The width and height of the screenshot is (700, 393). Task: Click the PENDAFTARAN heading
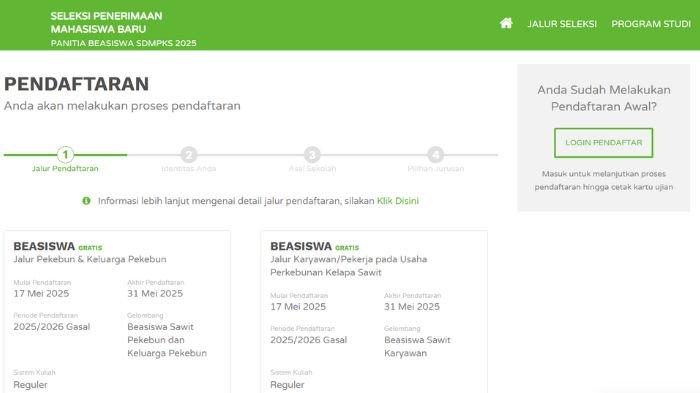(x=76, y=84)
